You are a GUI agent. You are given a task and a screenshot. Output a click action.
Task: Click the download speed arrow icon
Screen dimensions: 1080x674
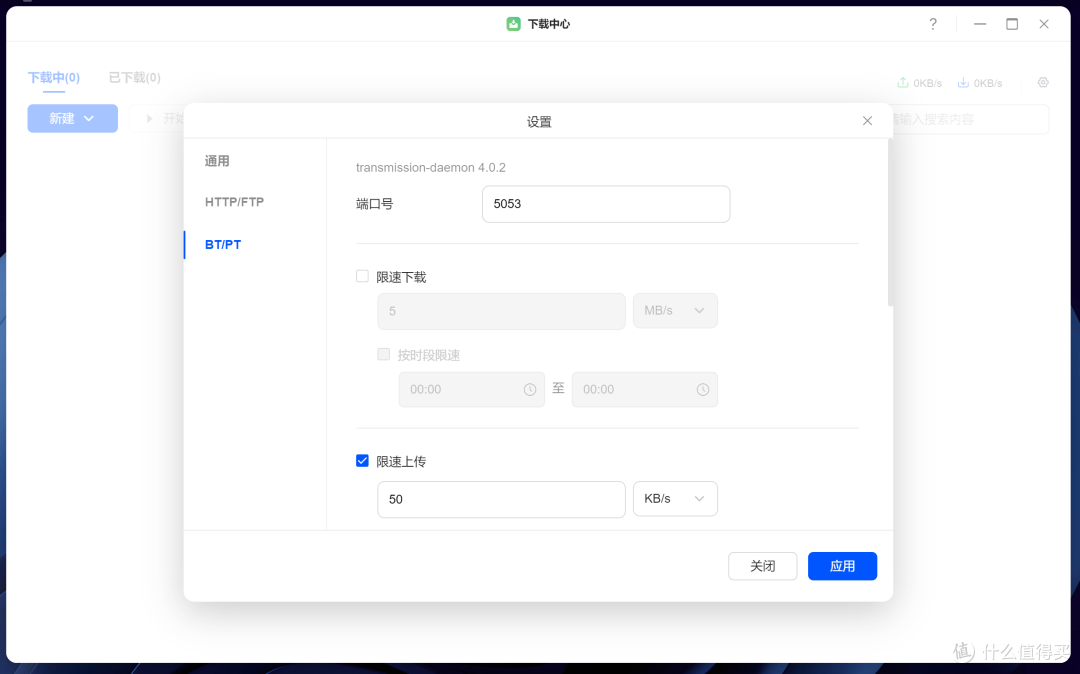[x=963, y=83]
